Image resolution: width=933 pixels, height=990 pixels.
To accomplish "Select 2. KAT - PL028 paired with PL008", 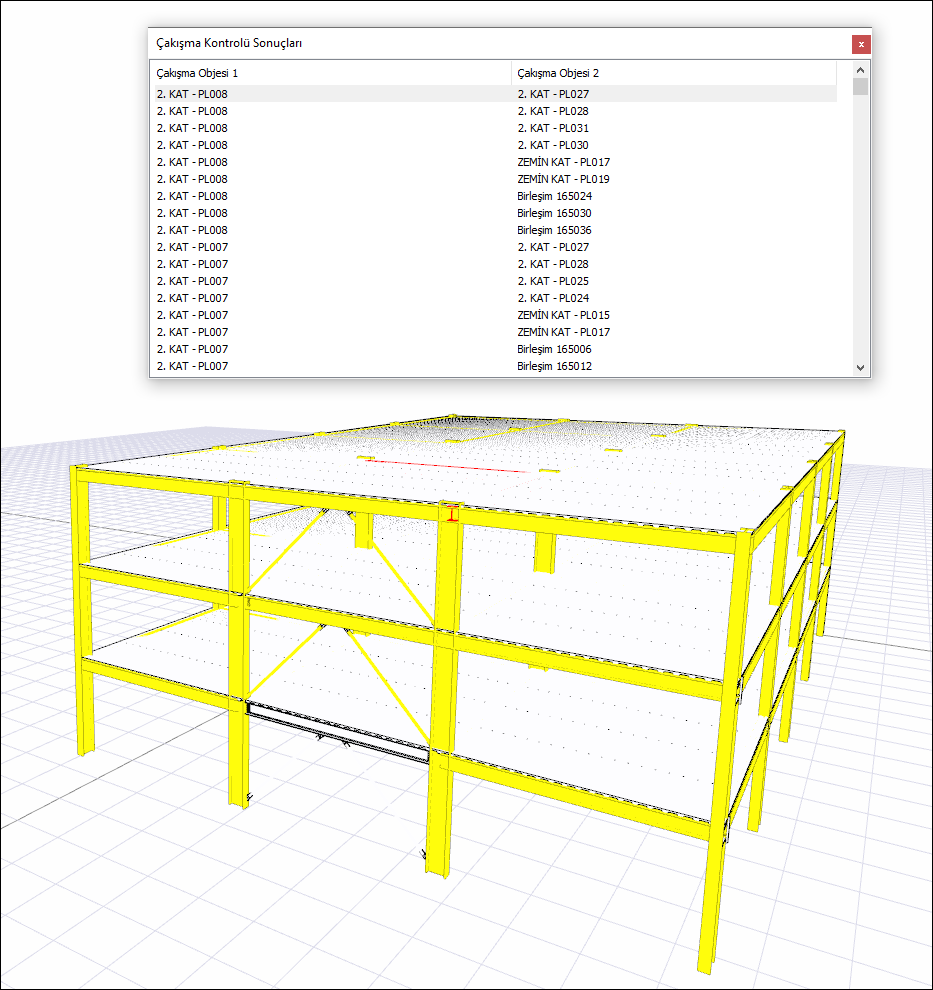I will click(x=553, y=111).
